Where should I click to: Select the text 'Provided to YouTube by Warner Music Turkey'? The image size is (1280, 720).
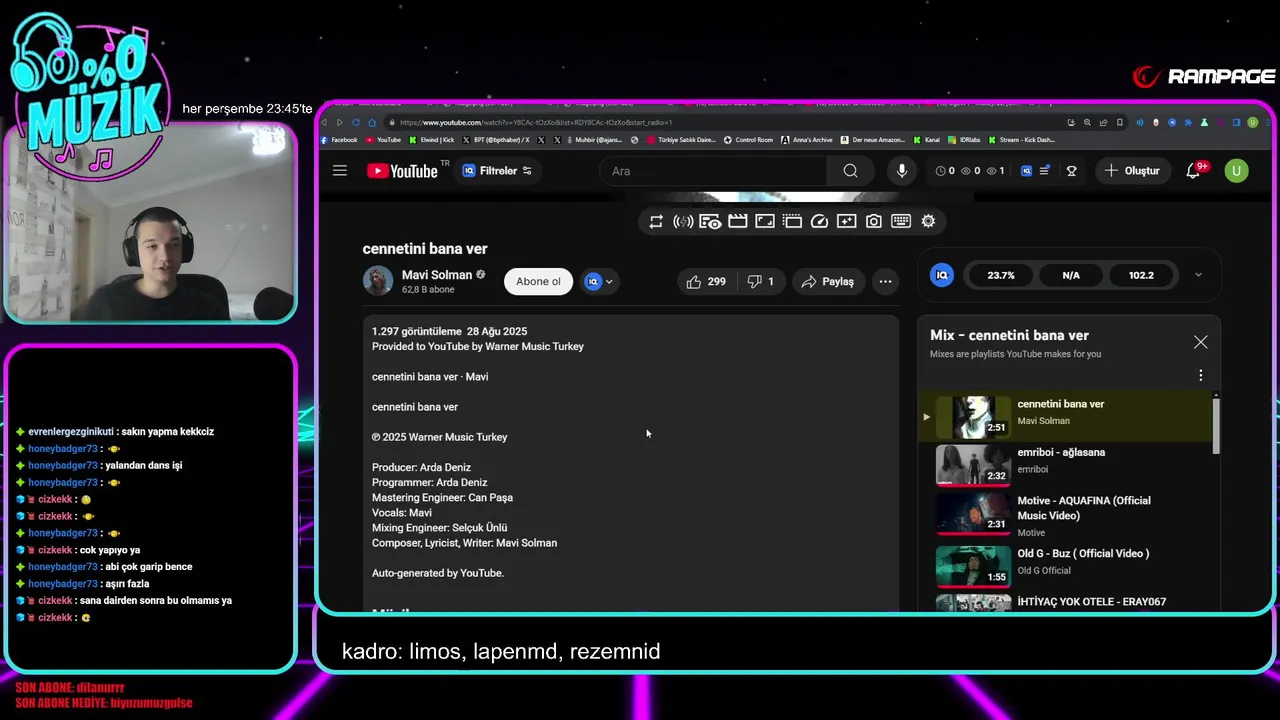click(478, 346)
